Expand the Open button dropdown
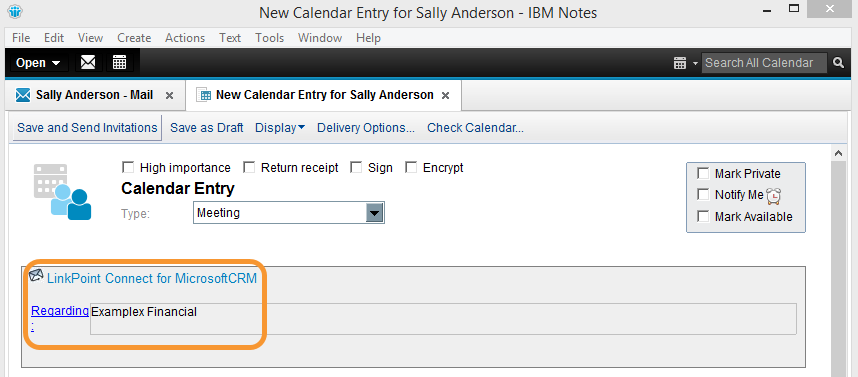This screenshot has width=858, height=377. point(38,62)
